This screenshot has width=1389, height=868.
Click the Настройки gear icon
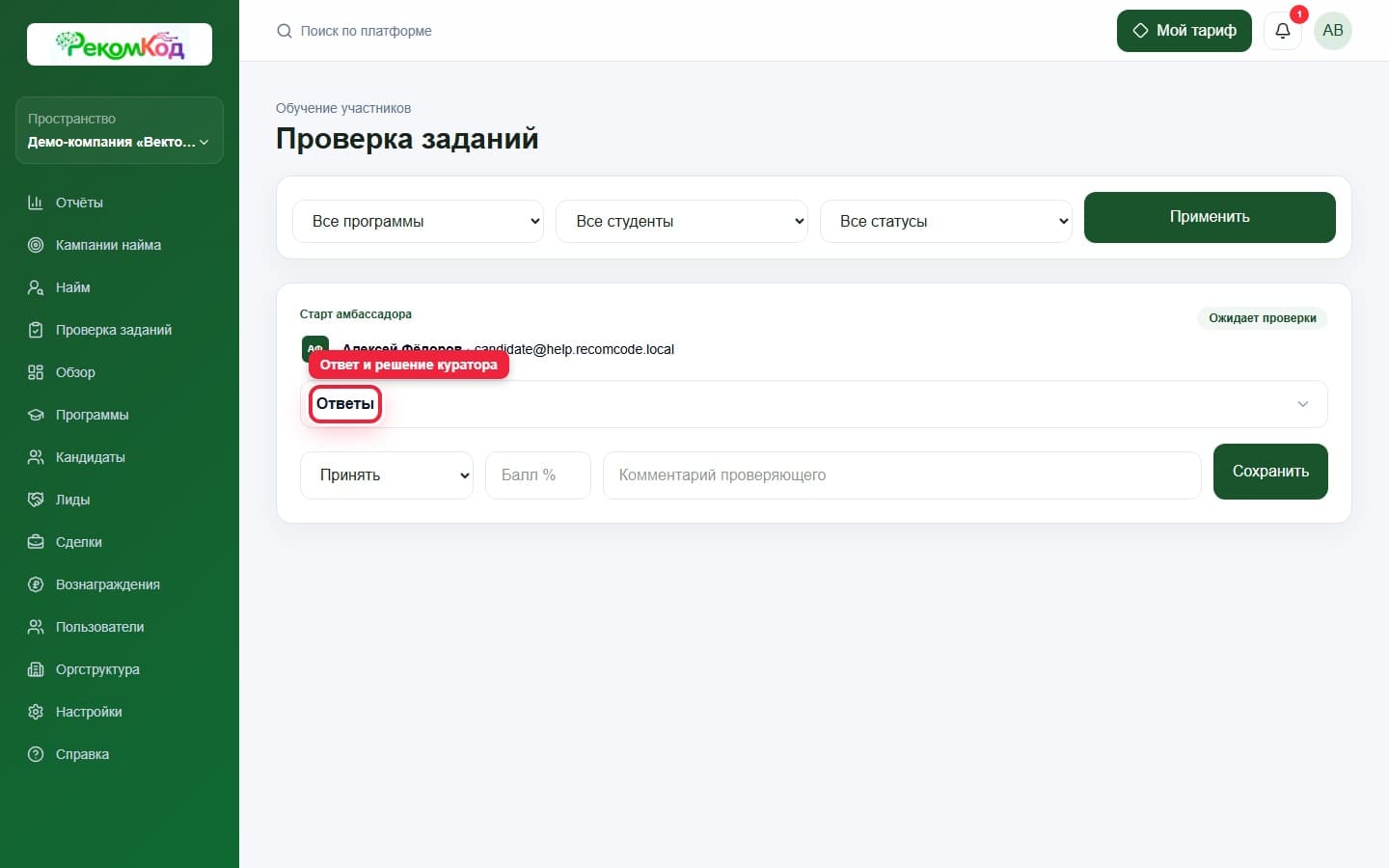click(36, 712)
